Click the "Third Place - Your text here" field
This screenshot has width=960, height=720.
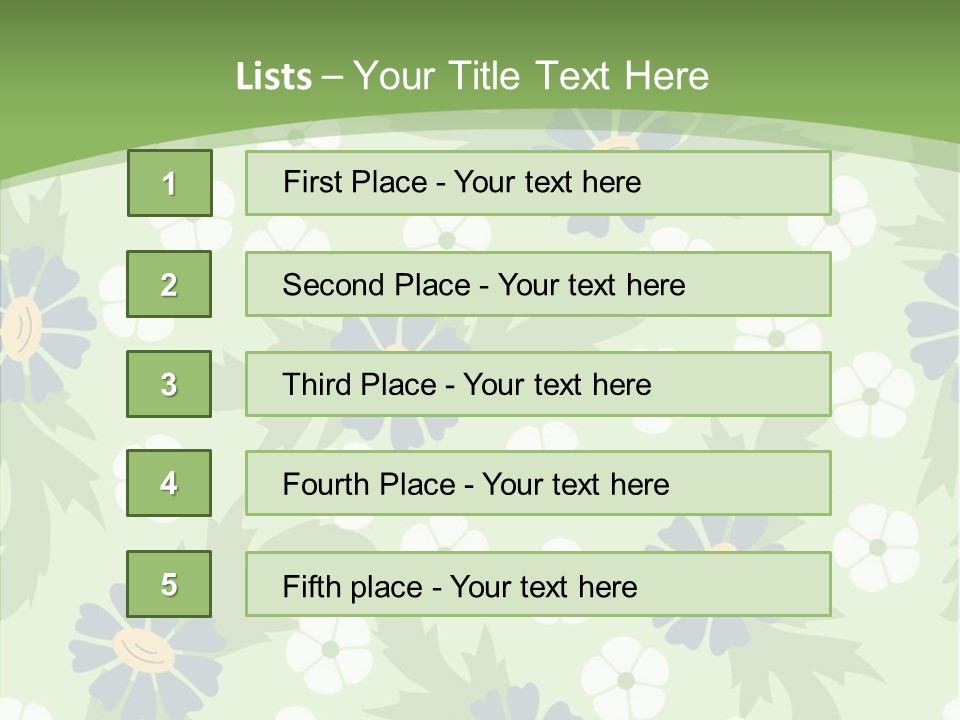538,384
